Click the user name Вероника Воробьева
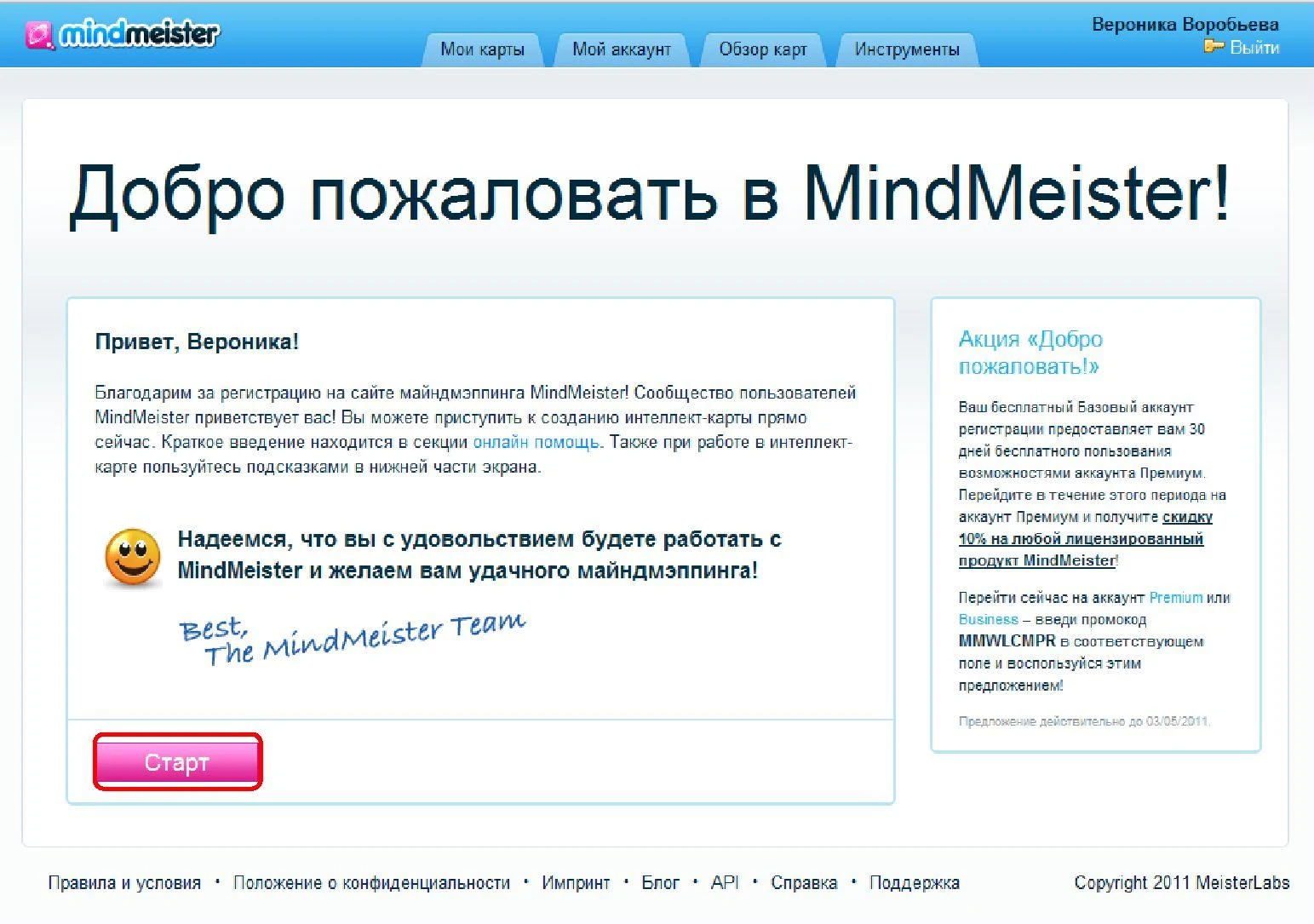The width and height of the screenshot is (1314, 924). [x=1185, y=24]
